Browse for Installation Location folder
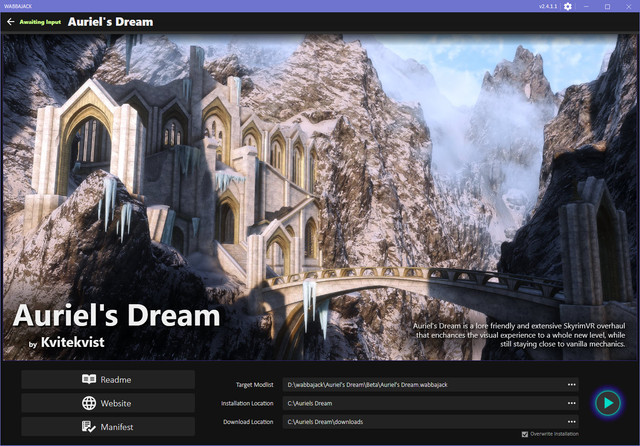The image size is (640, 446). click(571, 403)
